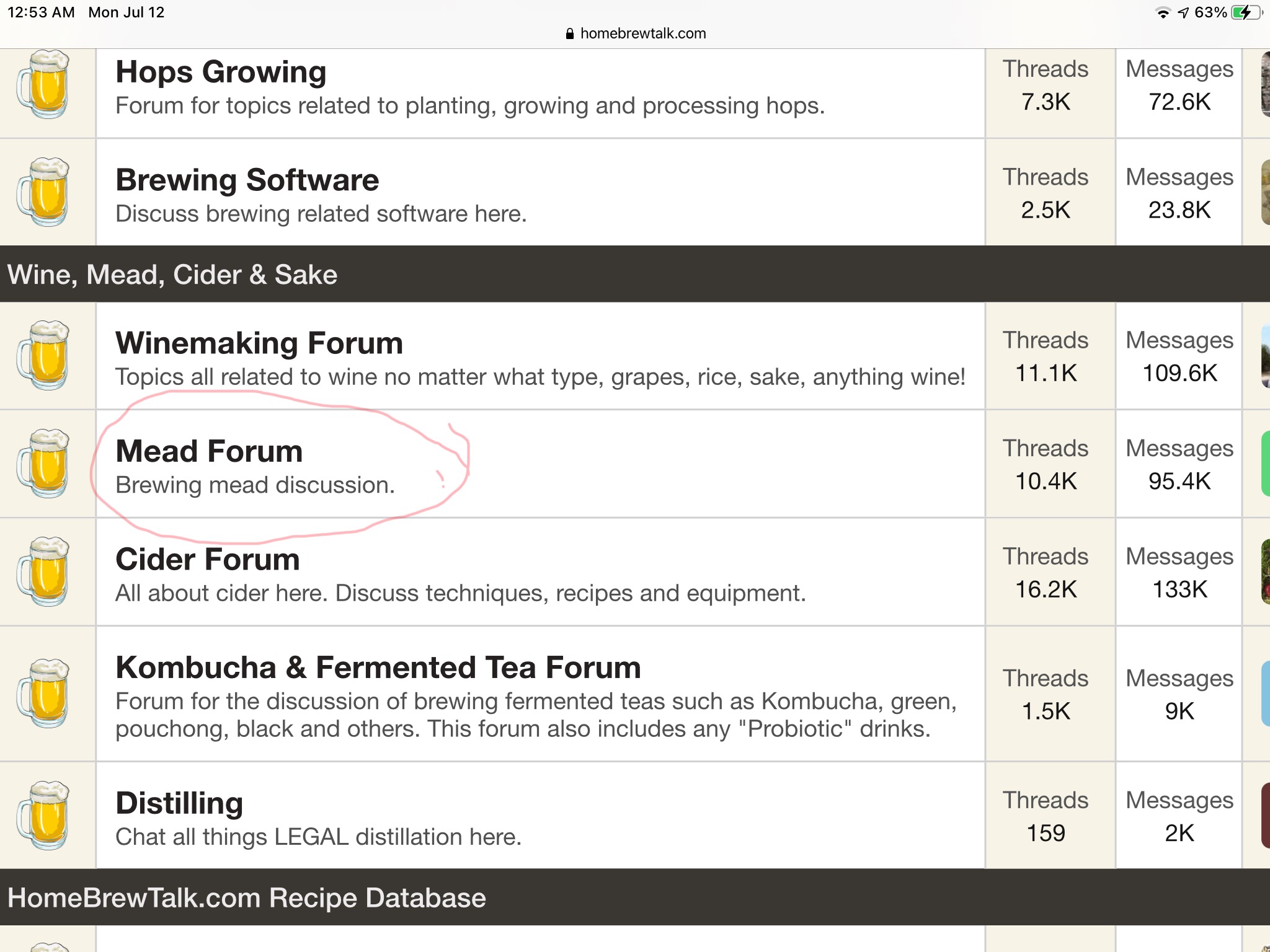Click '1.5K' threads count for Kombucha forum
The width and height of the screenshot is (1270, 952).
pos(1046,711)
